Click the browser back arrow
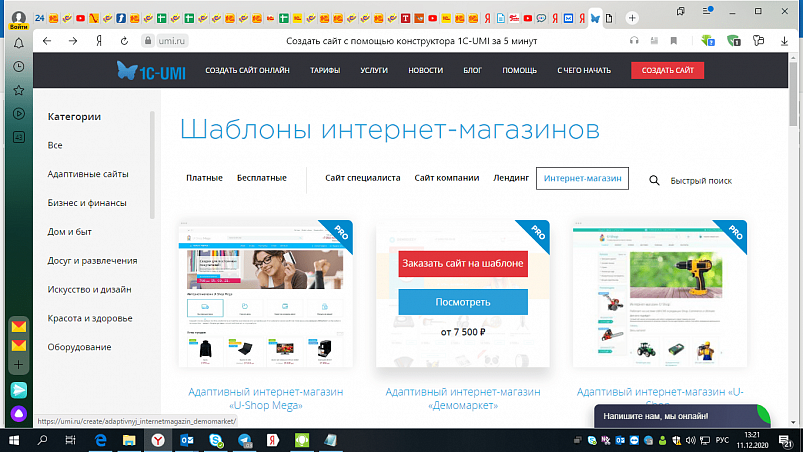803x452 pixels. (x=47, y=41)
